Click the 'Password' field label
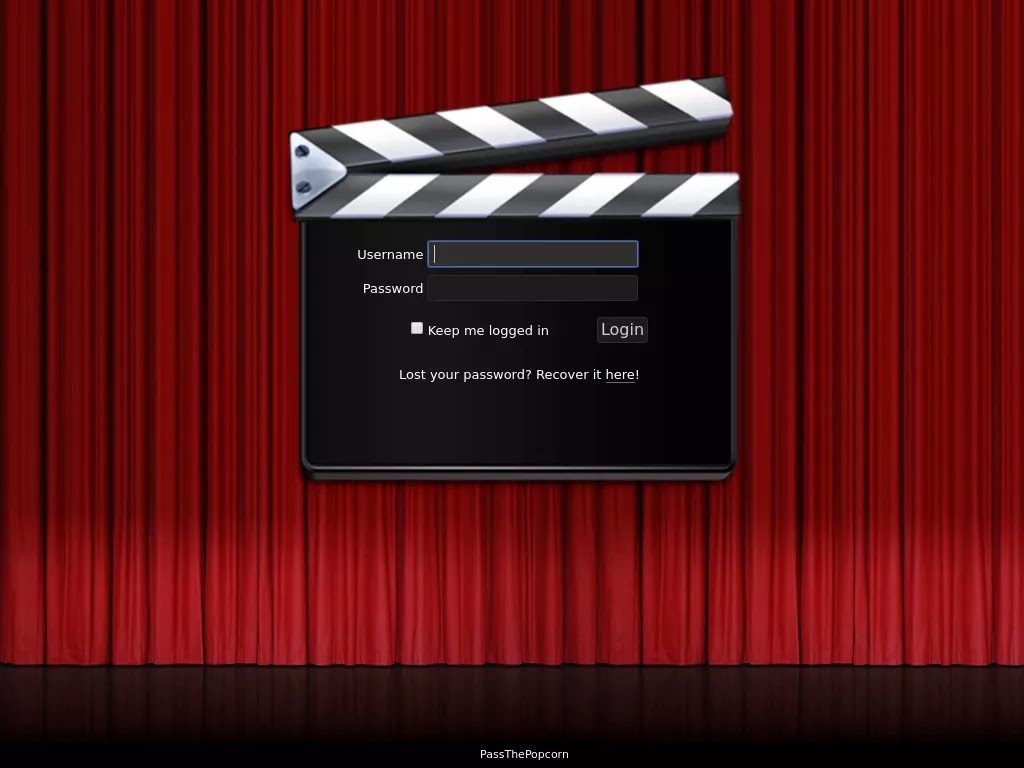 click(x=392, y=289)
